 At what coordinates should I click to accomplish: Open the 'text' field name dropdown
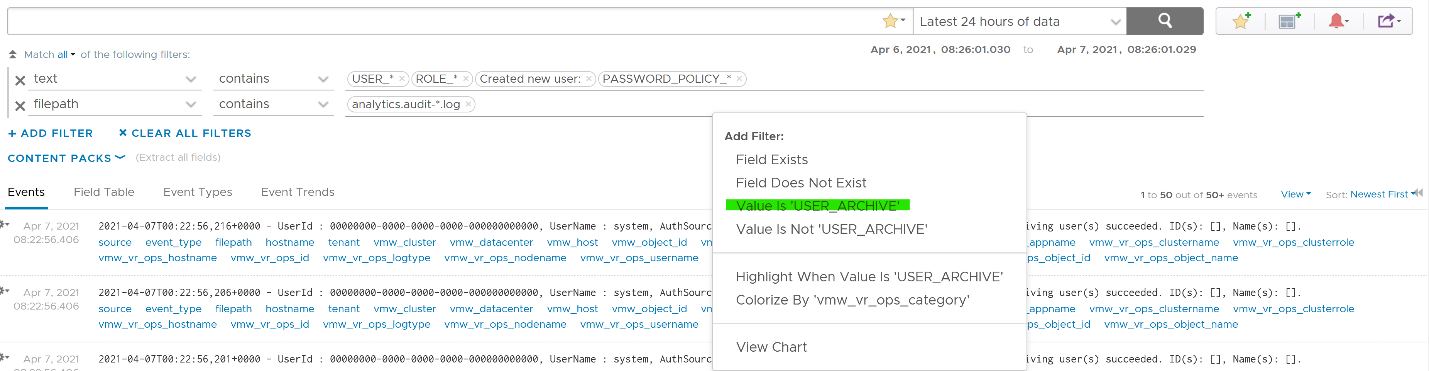coord(116,79)
